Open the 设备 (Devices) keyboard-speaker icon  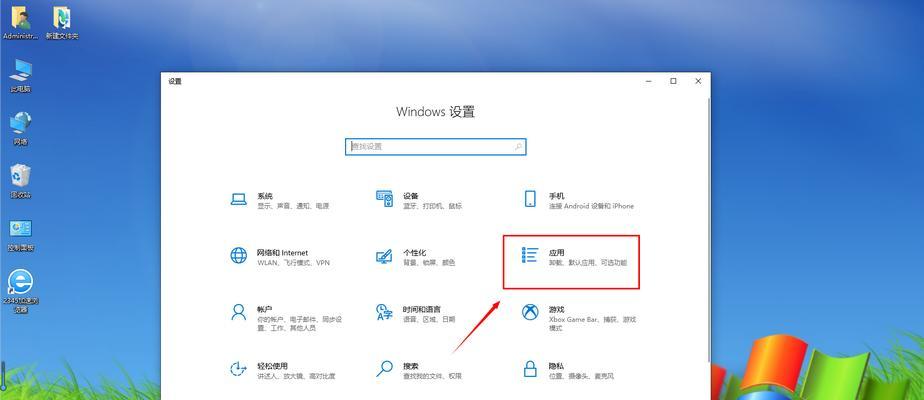pos(384,199)
